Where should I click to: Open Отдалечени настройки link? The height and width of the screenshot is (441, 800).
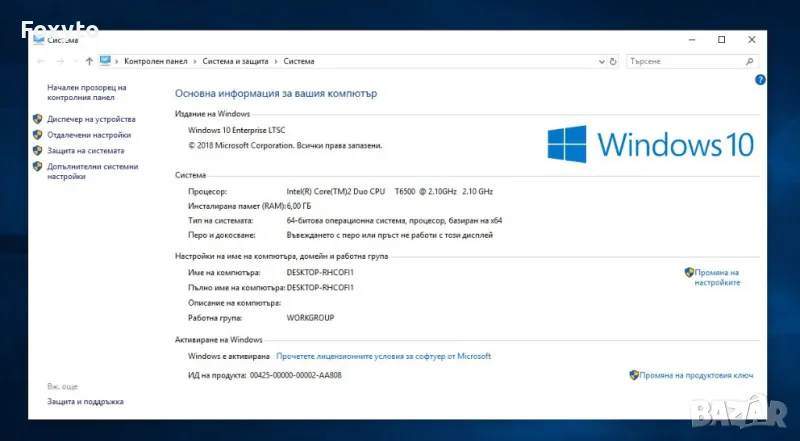pyautogui.click(x=88, y=135)
